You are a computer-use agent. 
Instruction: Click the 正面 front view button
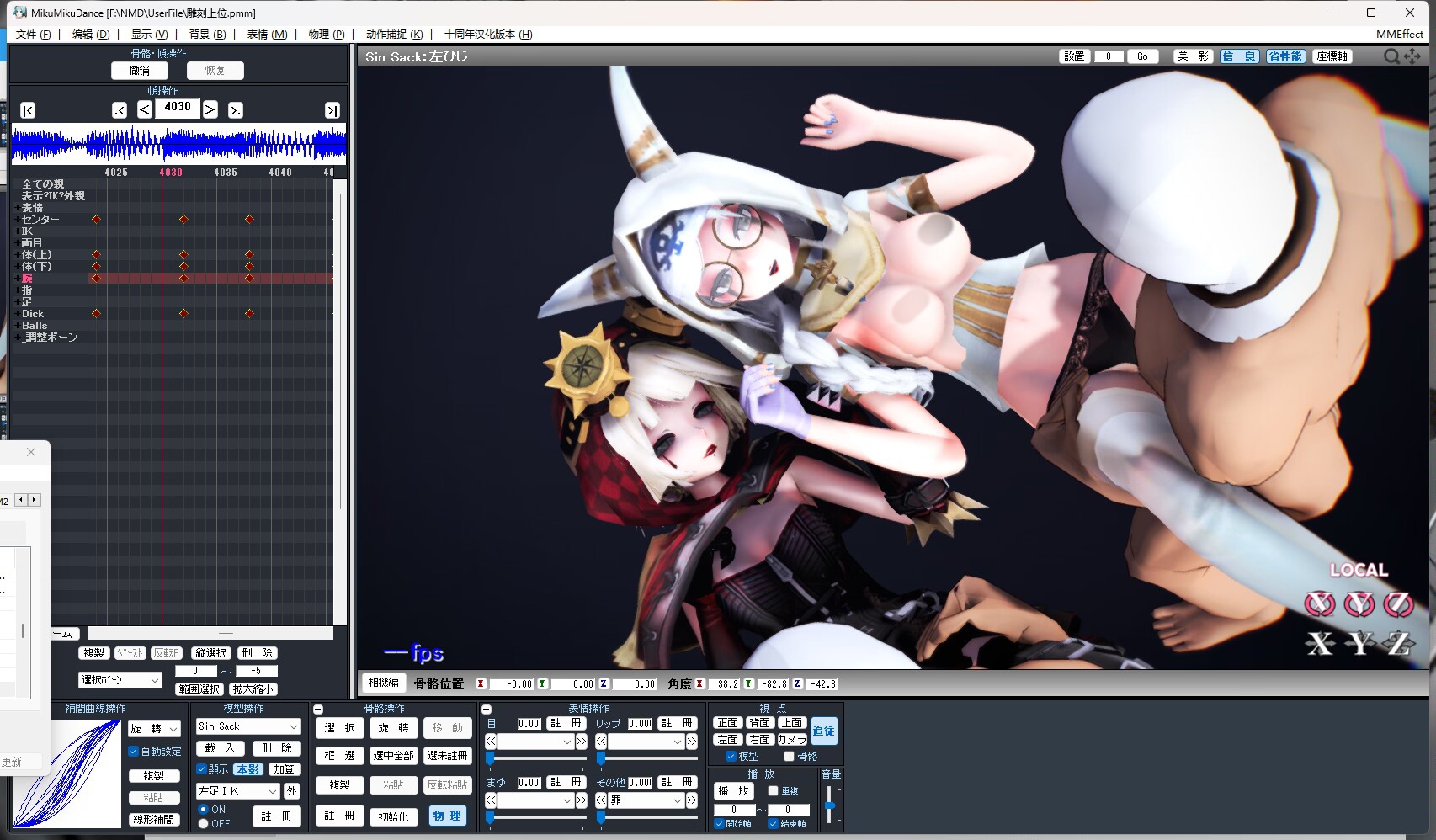(727, 723)
